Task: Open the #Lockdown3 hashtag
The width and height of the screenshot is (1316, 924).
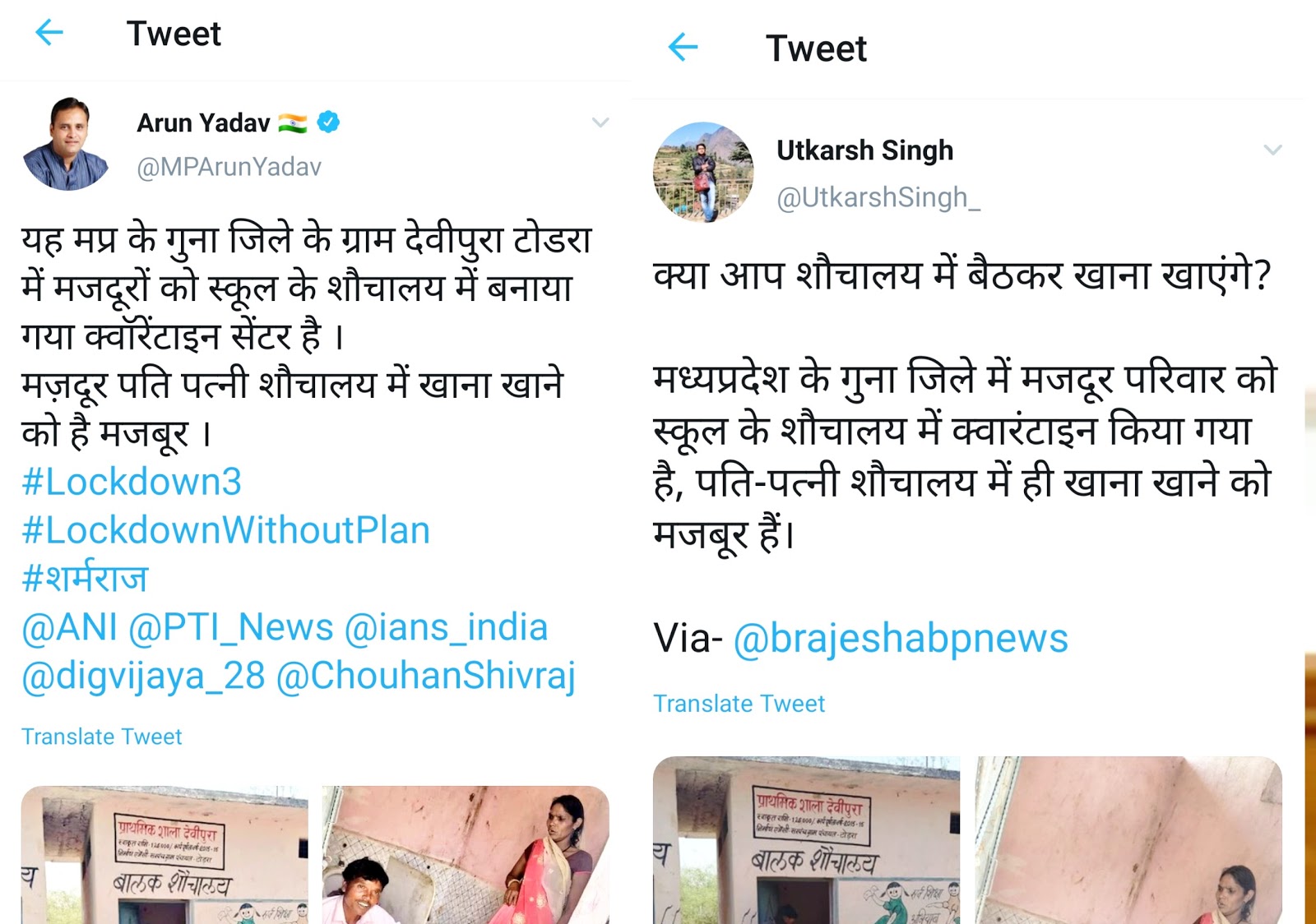Action: click(x=132, y=482)
